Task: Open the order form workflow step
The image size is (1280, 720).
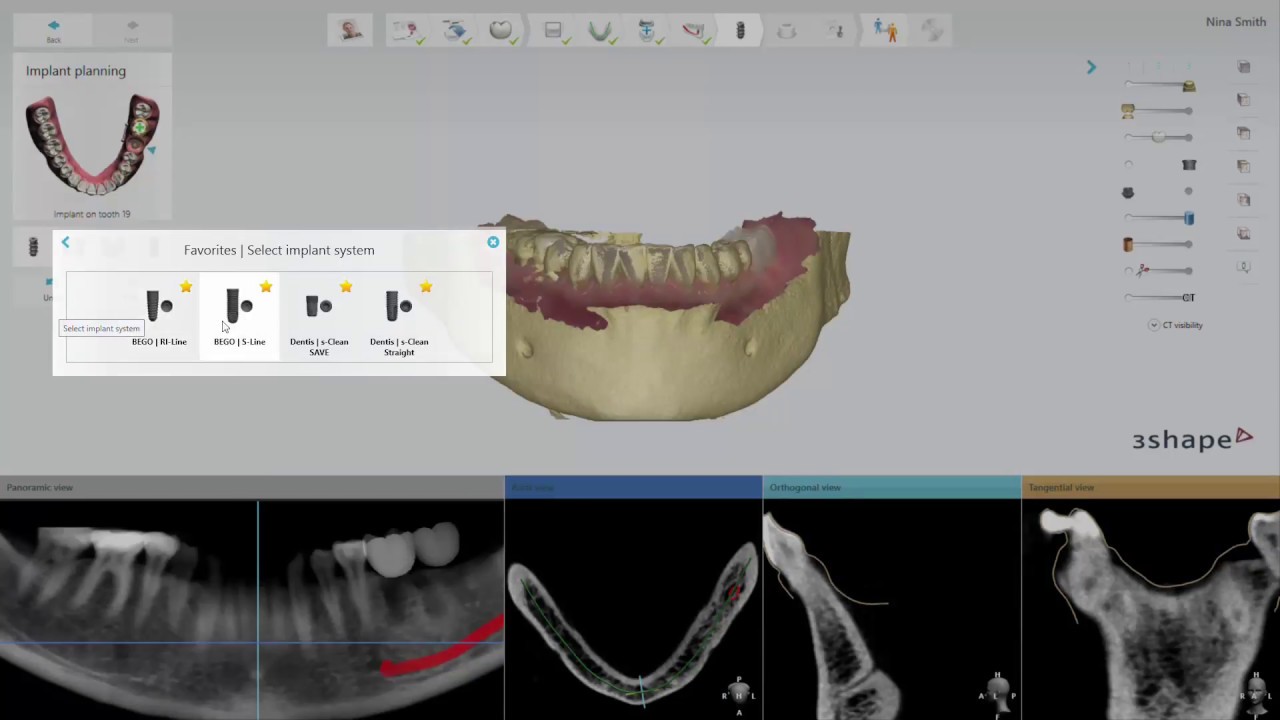Action: (406, 31)
